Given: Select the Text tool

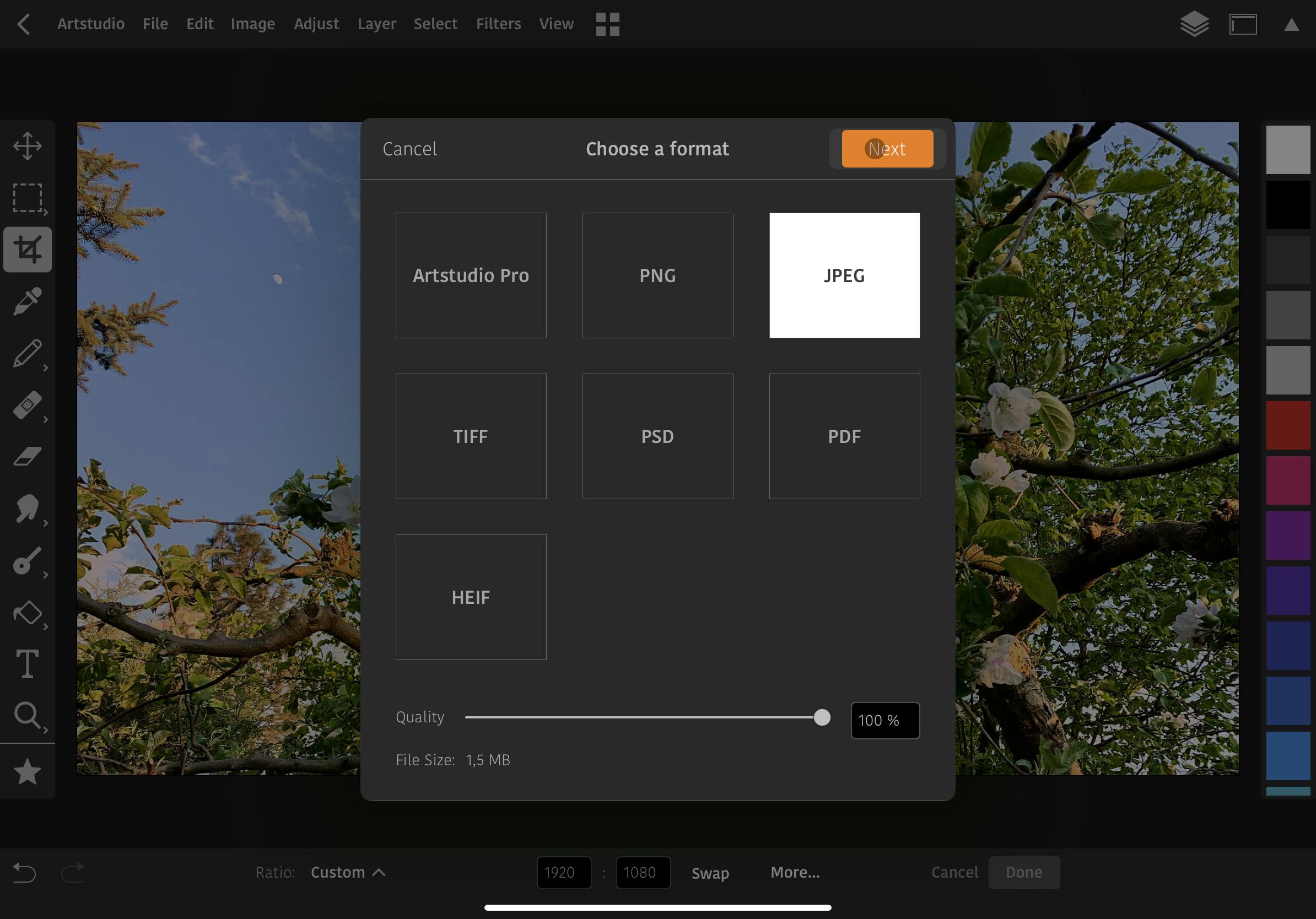Looking at the screenshot, I should tap(28, 664).
